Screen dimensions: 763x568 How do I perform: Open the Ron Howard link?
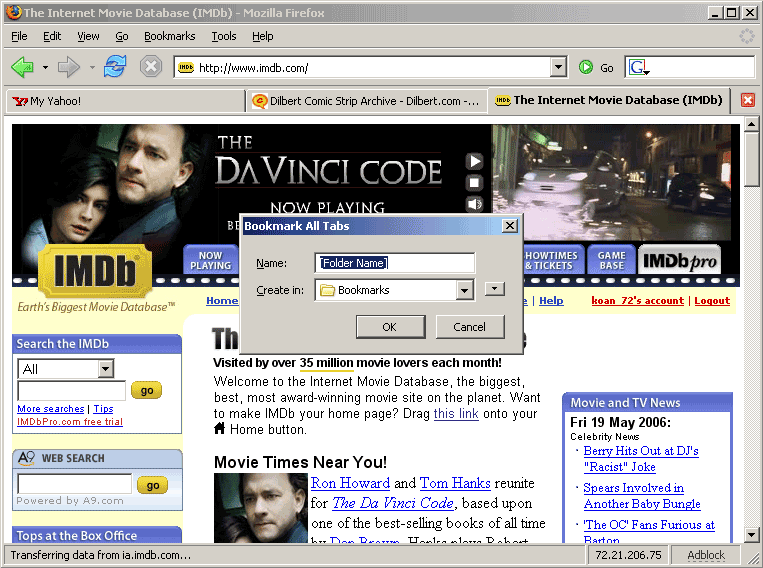tap(350, 483)
